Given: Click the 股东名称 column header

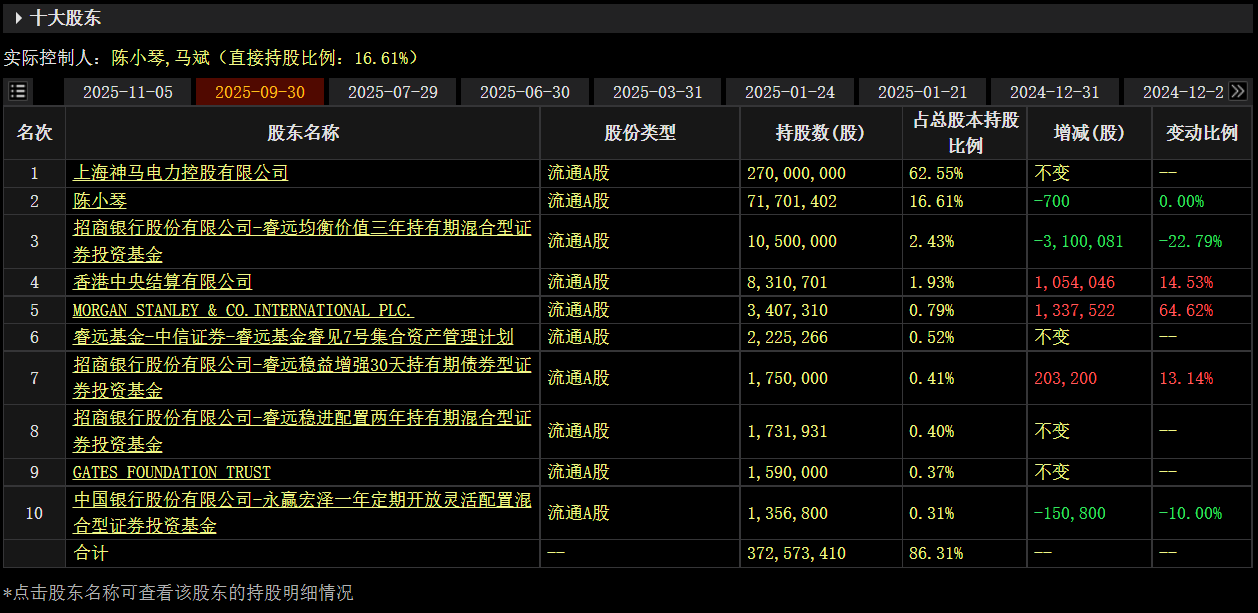Looking at the screenshot, I should [x=303, y=133].
